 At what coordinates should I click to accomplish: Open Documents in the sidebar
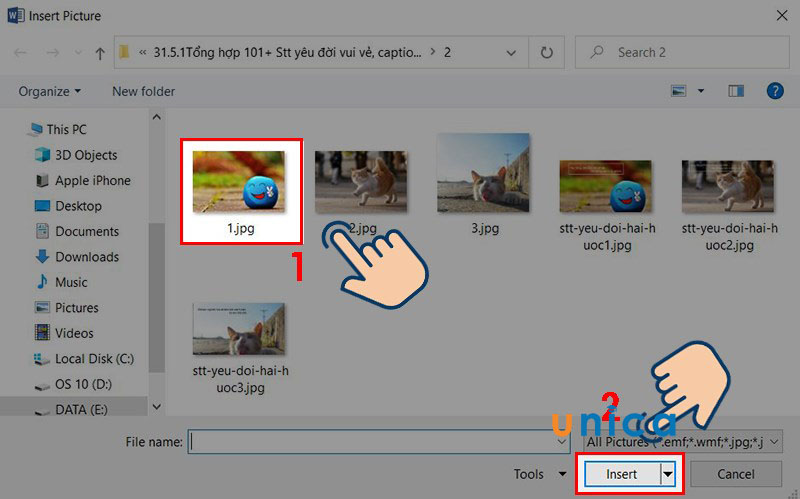[x=77, y=232]
